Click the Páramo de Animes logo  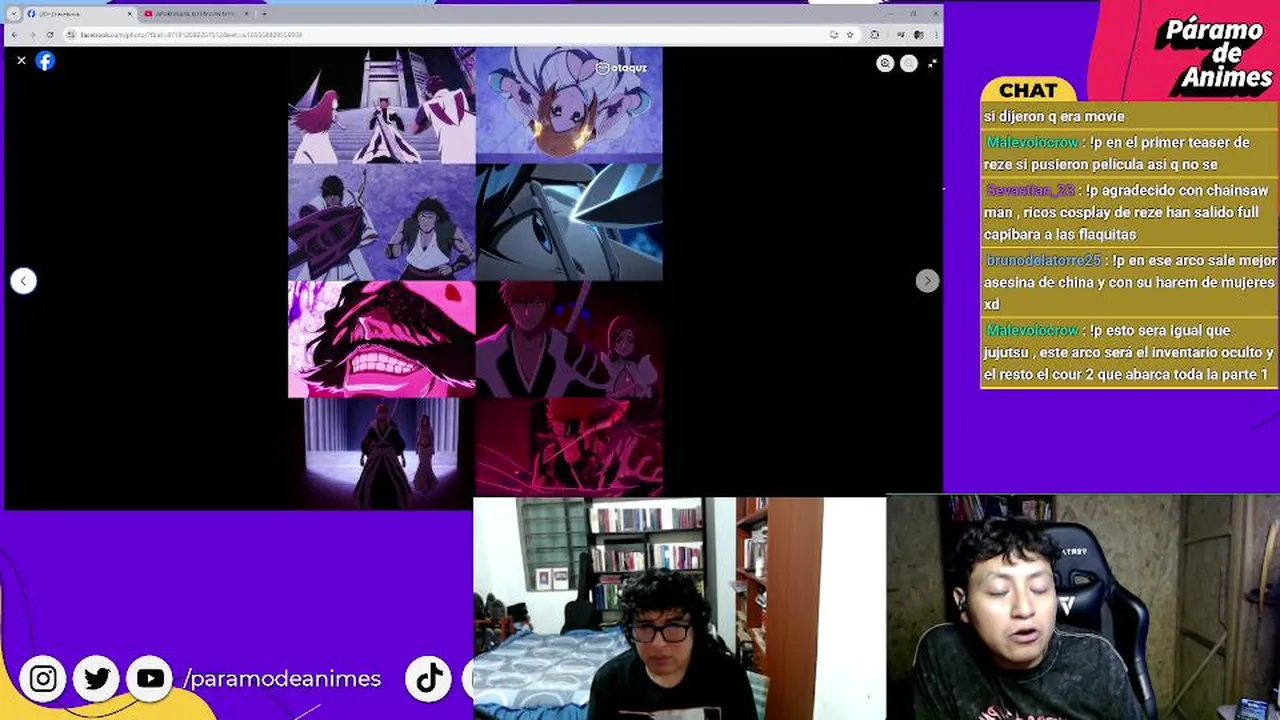pos(1212,54)
